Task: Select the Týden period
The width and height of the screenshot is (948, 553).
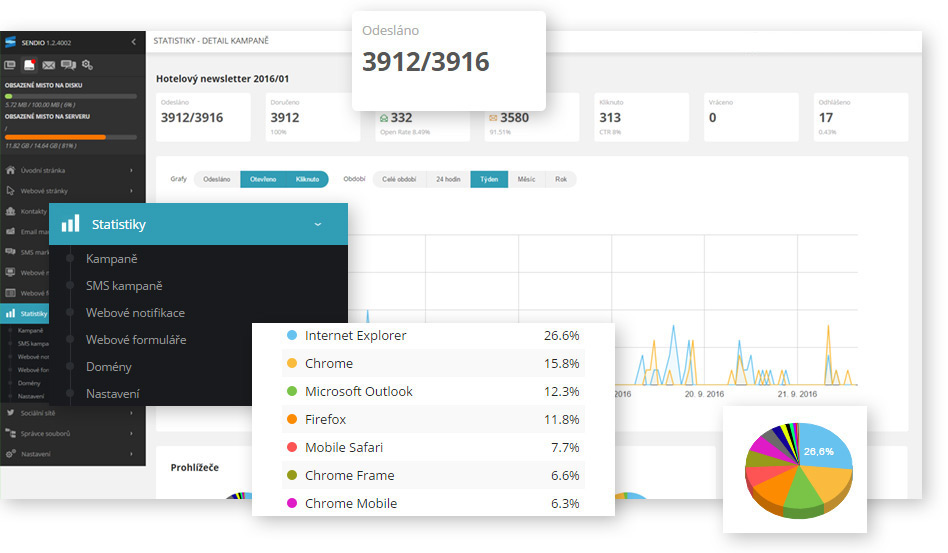Action: click(489, 179)
